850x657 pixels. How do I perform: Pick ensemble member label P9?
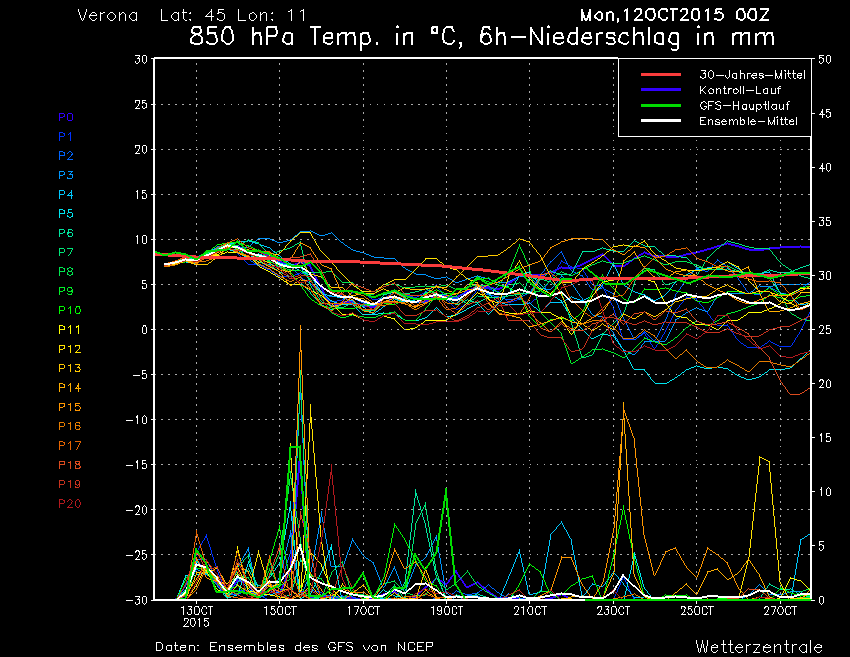coord(66,291)
